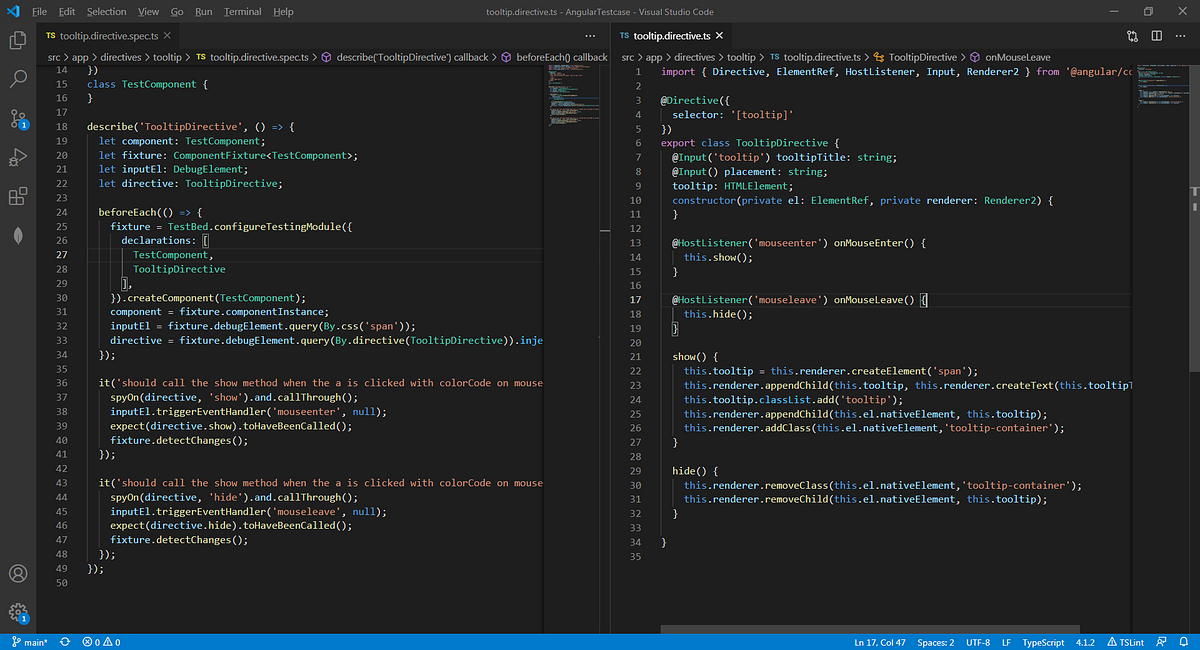
Task: Click the Open Changes compare icon
Action: [x=1132, y=36]
